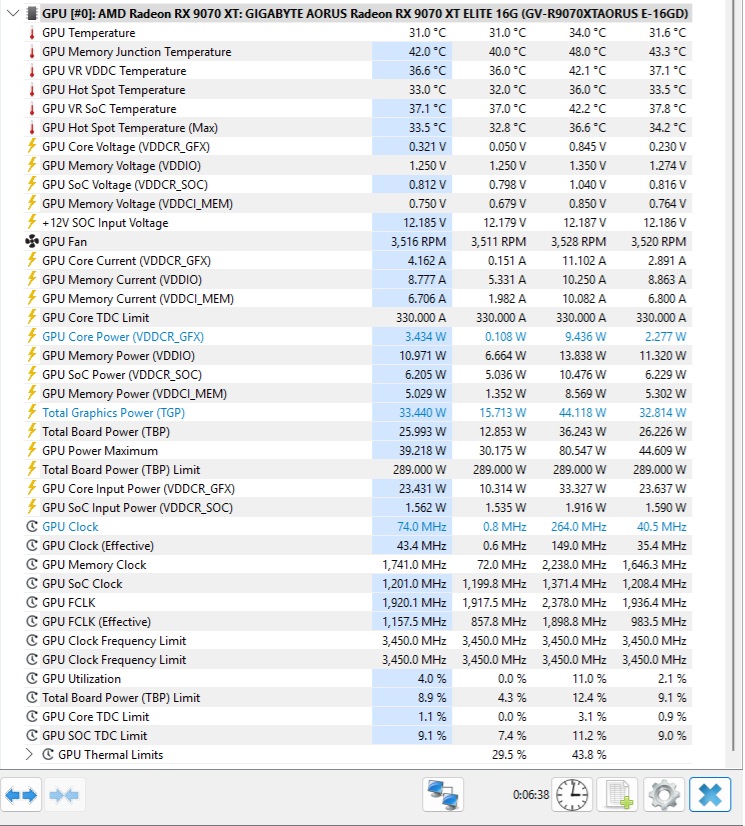Click clock icon beside GPU SOC TDC Limit
Screen dimensions: 745x826
32,735
